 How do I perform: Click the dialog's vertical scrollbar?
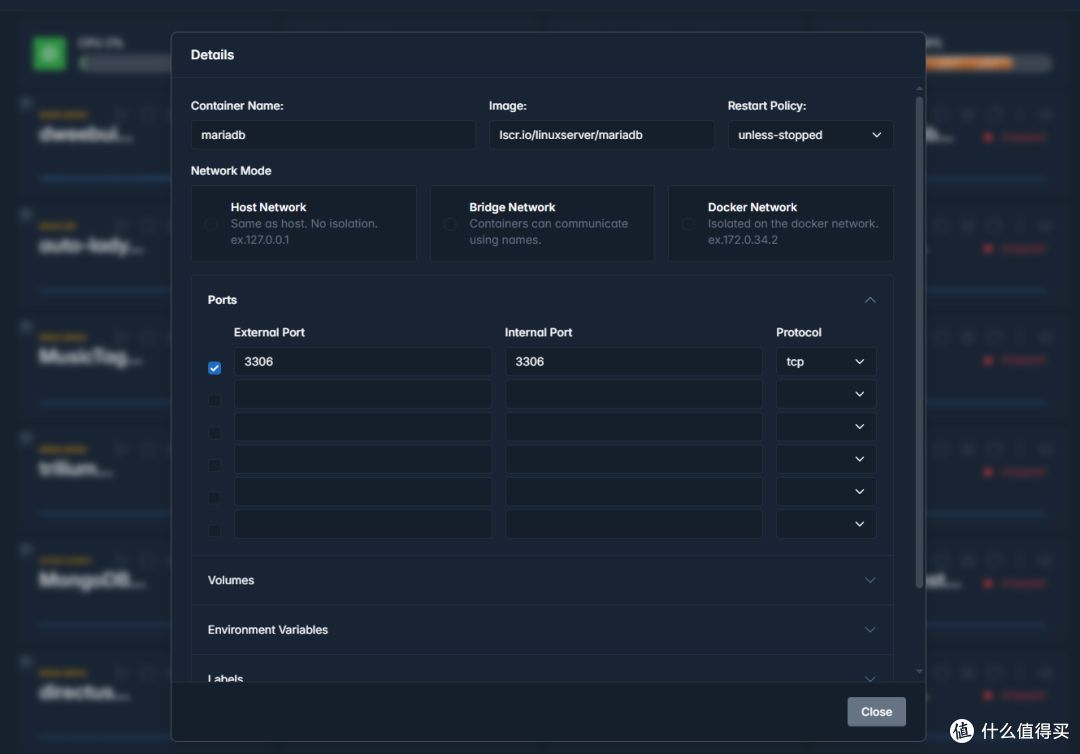(x=920, y=340)
